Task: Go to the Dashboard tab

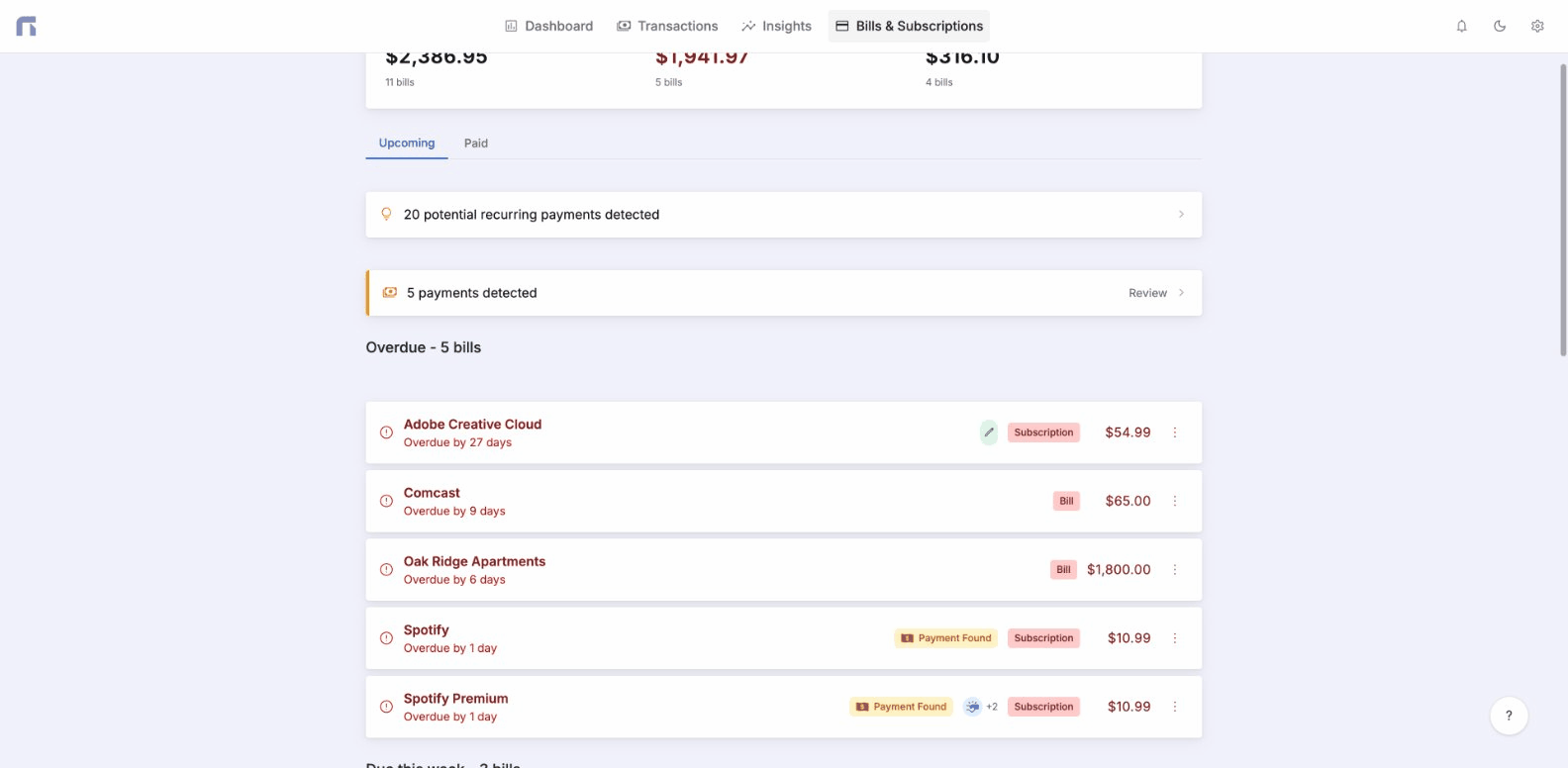Action: coord(549,26)
